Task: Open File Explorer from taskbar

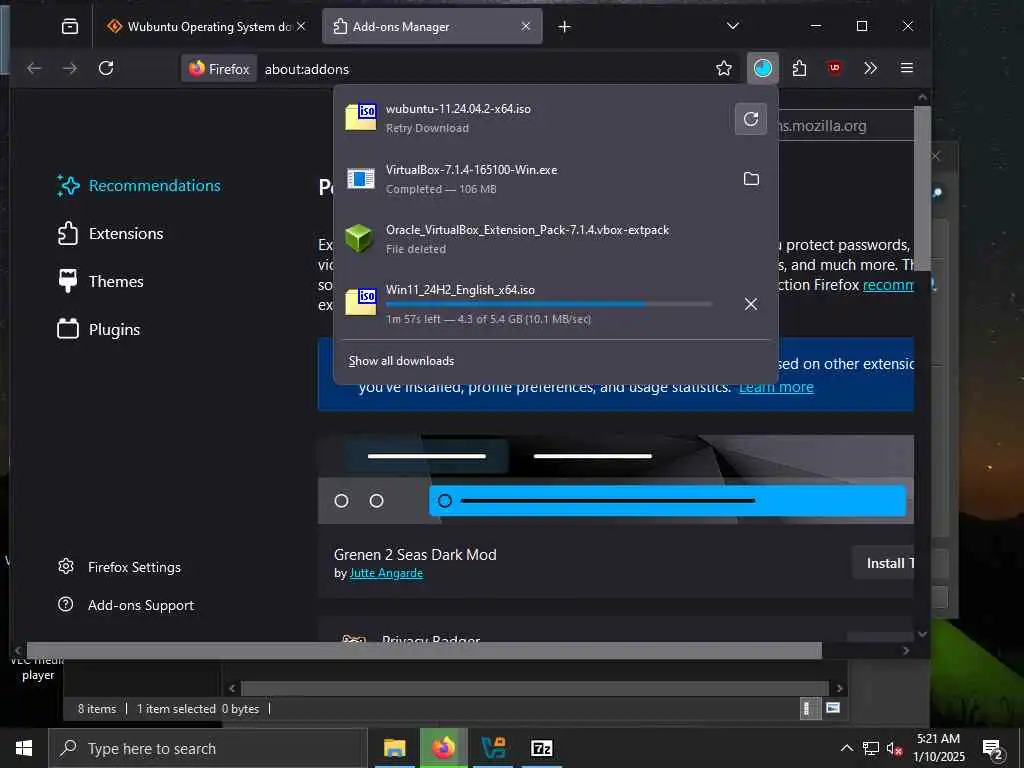Action: tap(394, 748)
